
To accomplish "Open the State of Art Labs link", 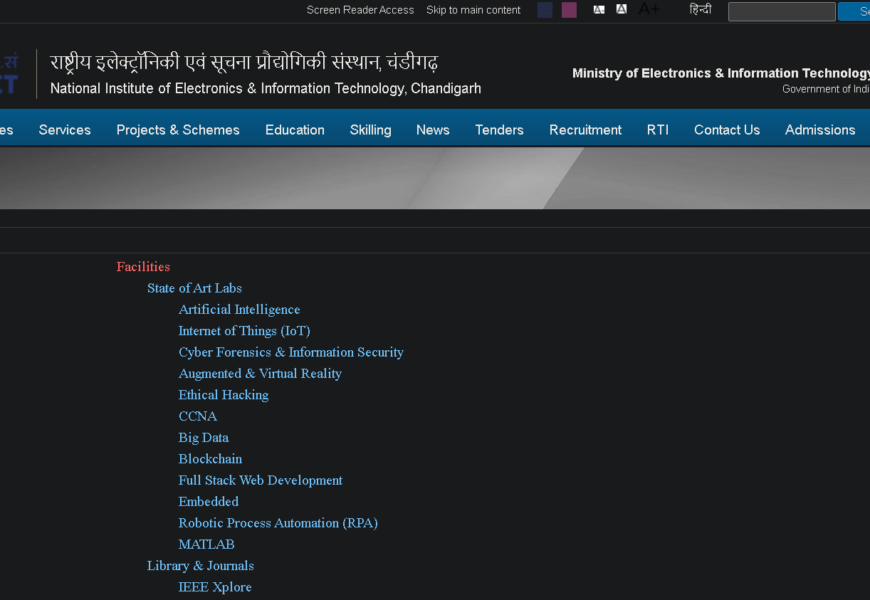I will 195,288.
